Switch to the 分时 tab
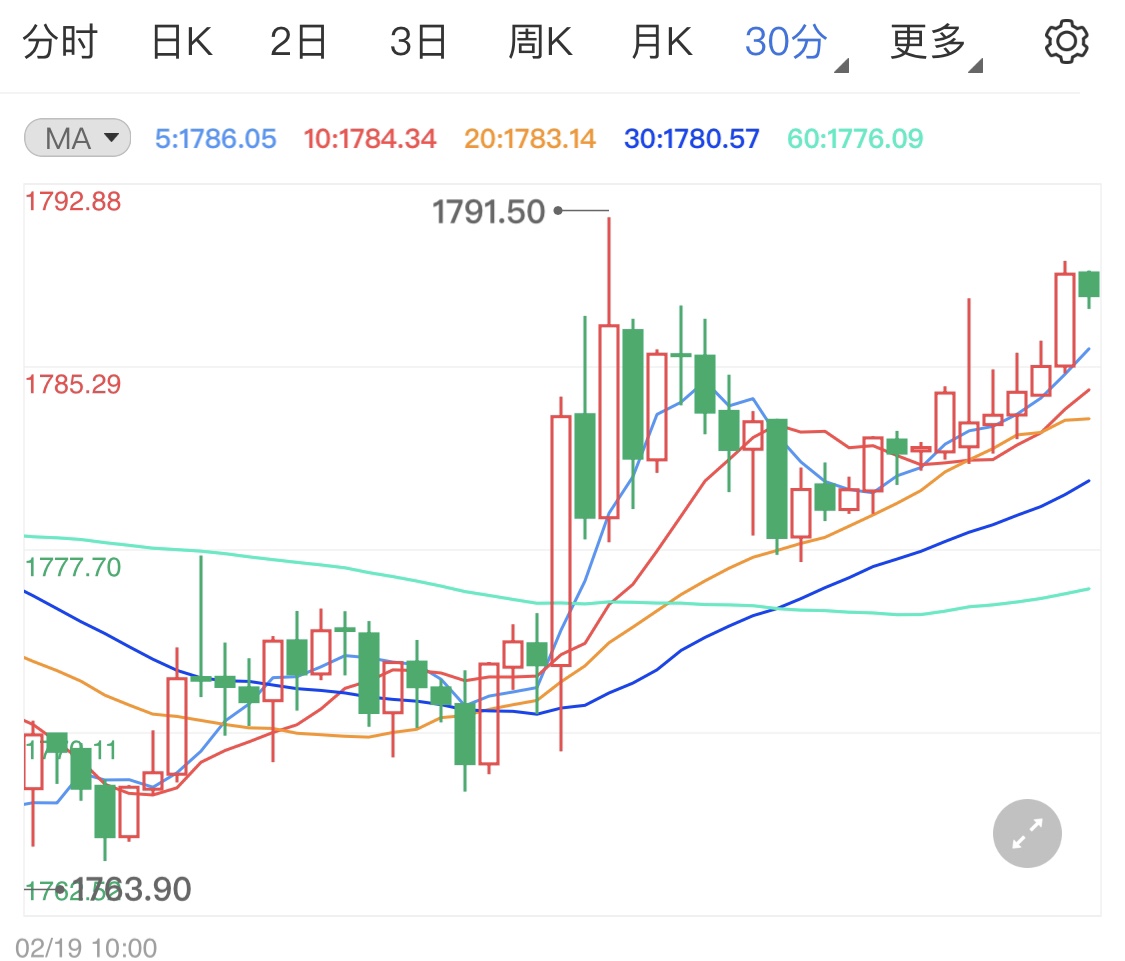 pyautogui.click(x=60, y=43)
